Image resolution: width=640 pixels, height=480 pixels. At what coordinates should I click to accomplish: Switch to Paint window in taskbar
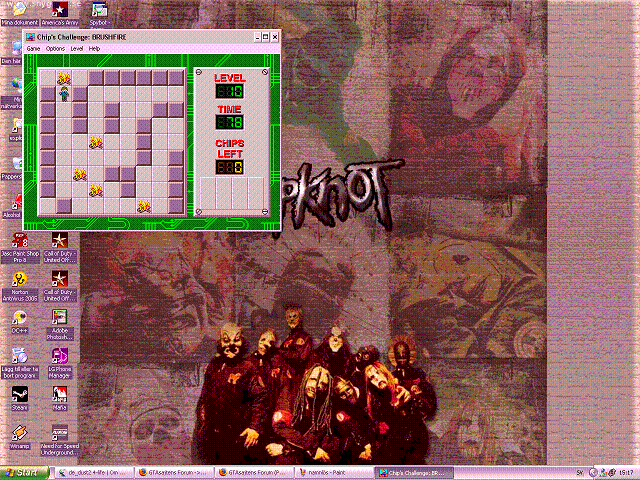[339, 471]
